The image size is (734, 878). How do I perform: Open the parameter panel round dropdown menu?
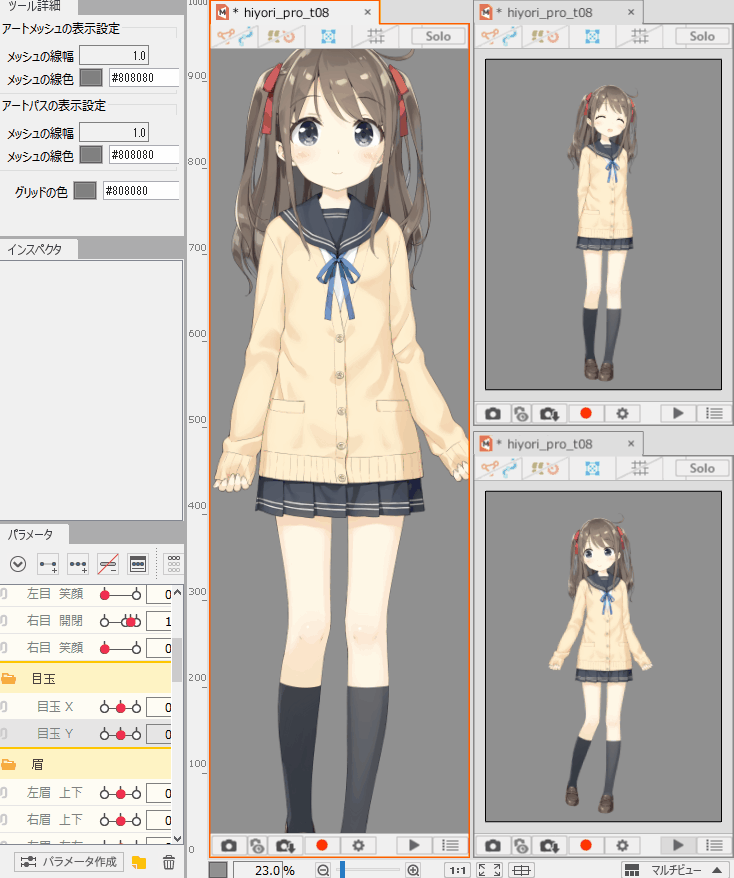tap(17, 564)
